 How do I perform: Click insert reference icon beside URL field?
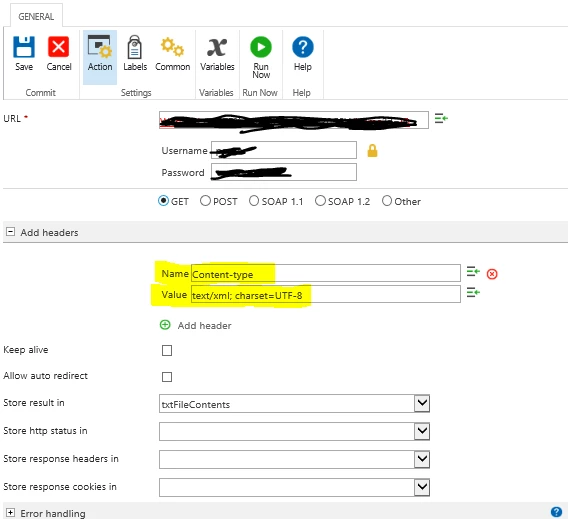pos(441,118)
